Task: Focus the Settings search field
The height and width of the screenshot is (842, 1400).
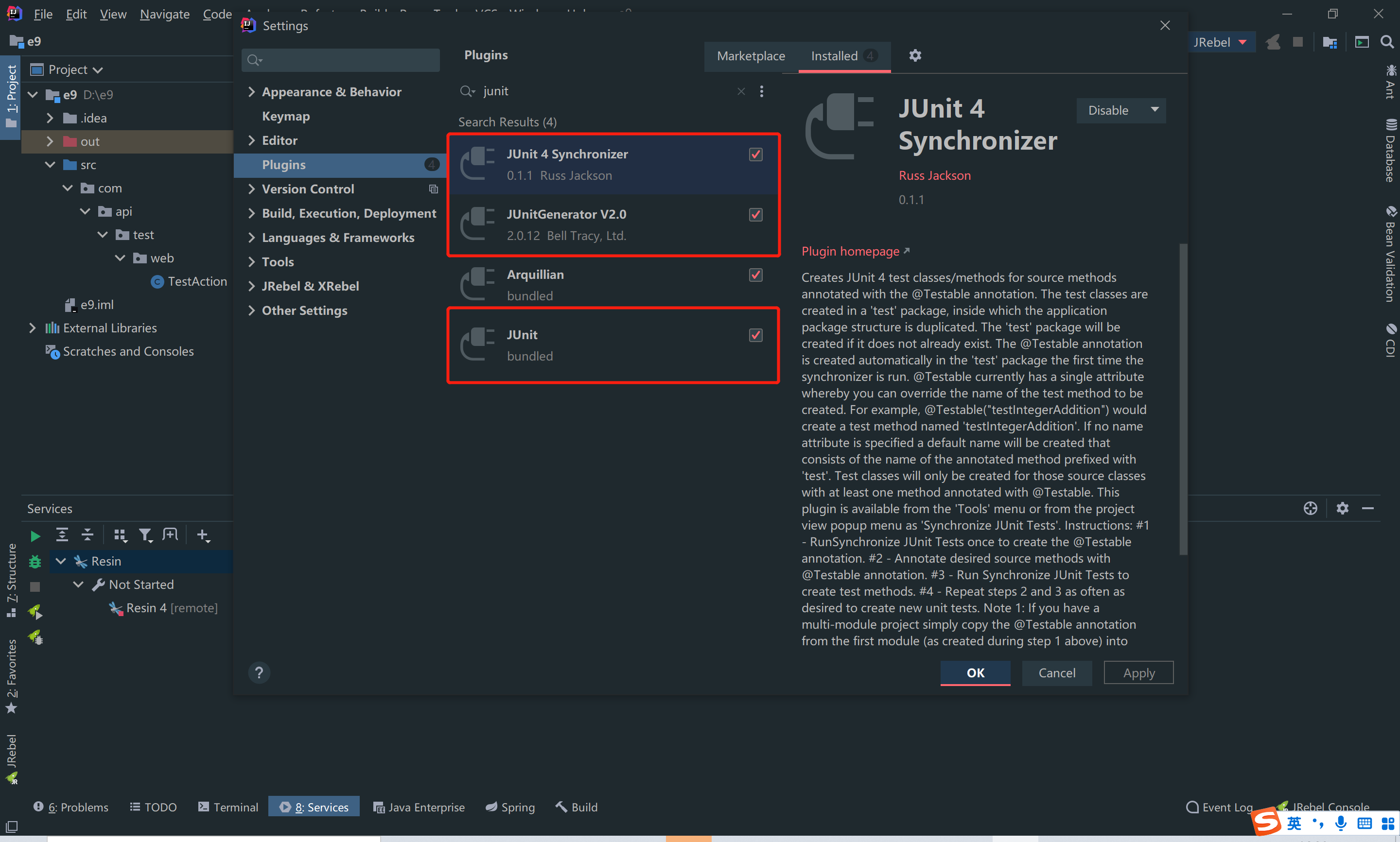Action: pos(340,60)
